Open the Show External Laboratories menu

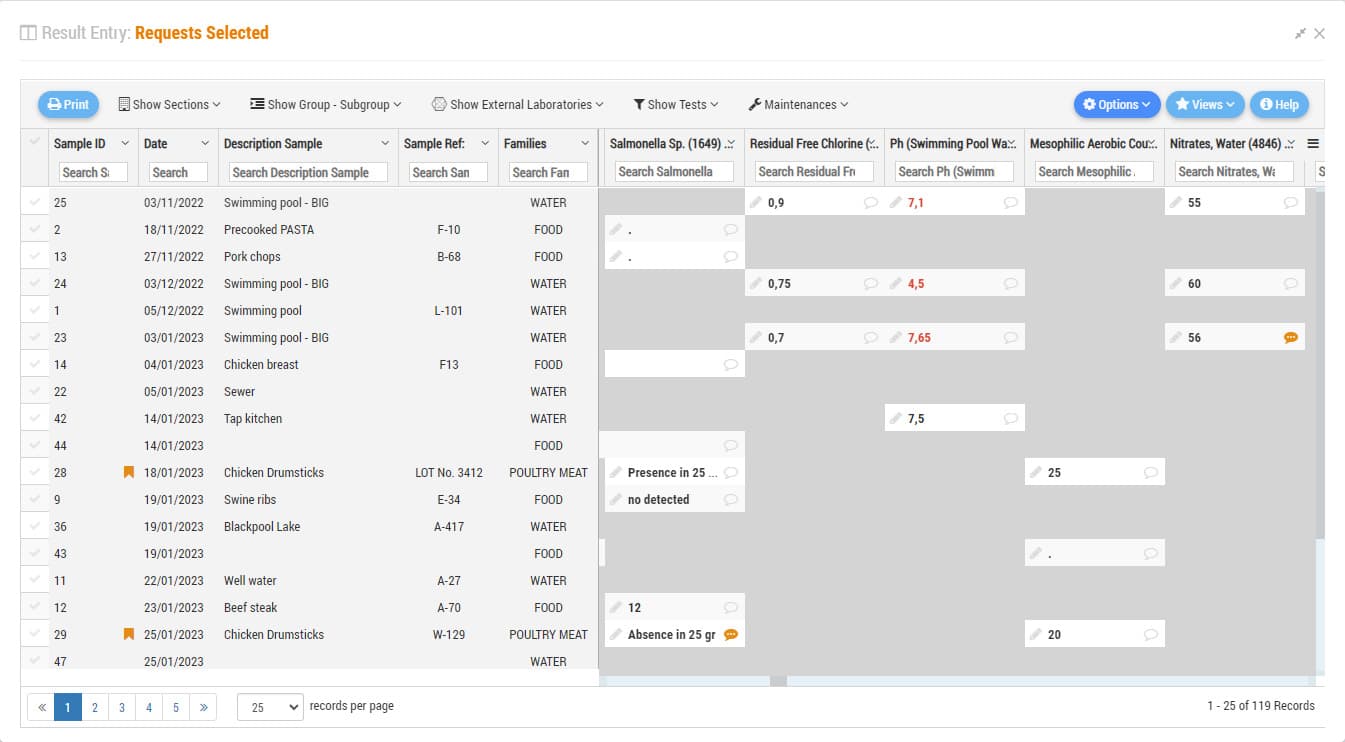517,104
